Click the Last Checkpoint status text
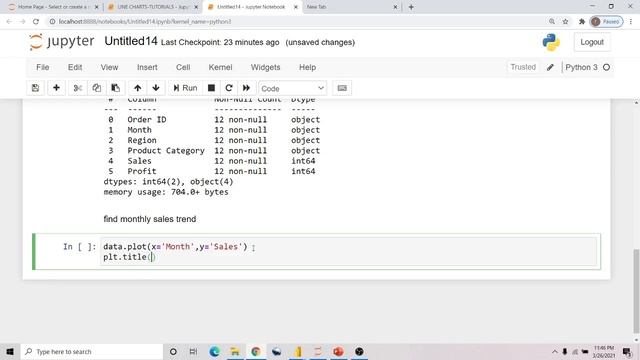The width and height of the screenshot is (640, 360). coord(220,42)
